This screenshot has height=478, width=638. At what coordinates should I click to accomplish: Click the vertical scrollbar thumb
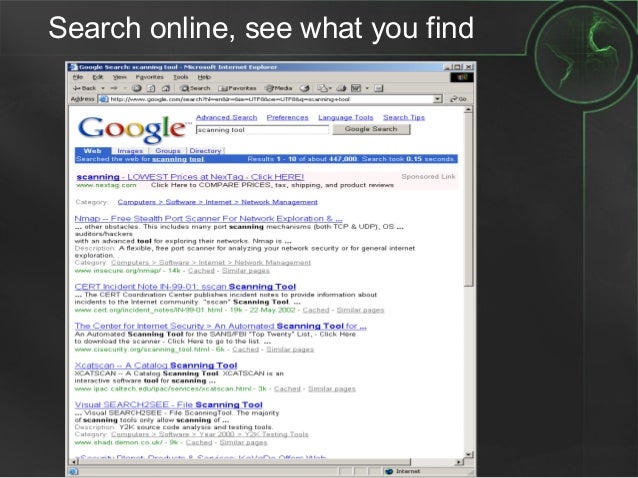468,199
